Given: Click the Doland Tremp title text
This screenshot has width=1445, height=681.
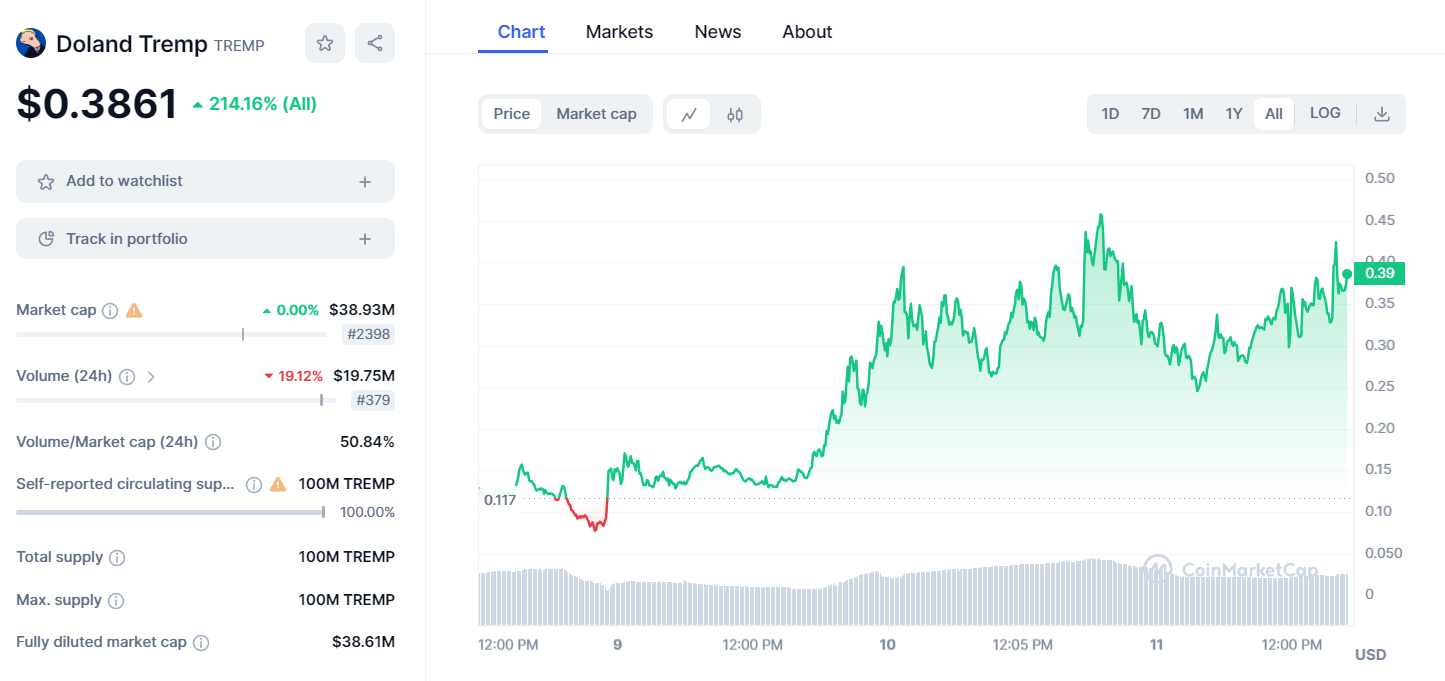Looking at the screenshot, I should click(x=132, y=44).
